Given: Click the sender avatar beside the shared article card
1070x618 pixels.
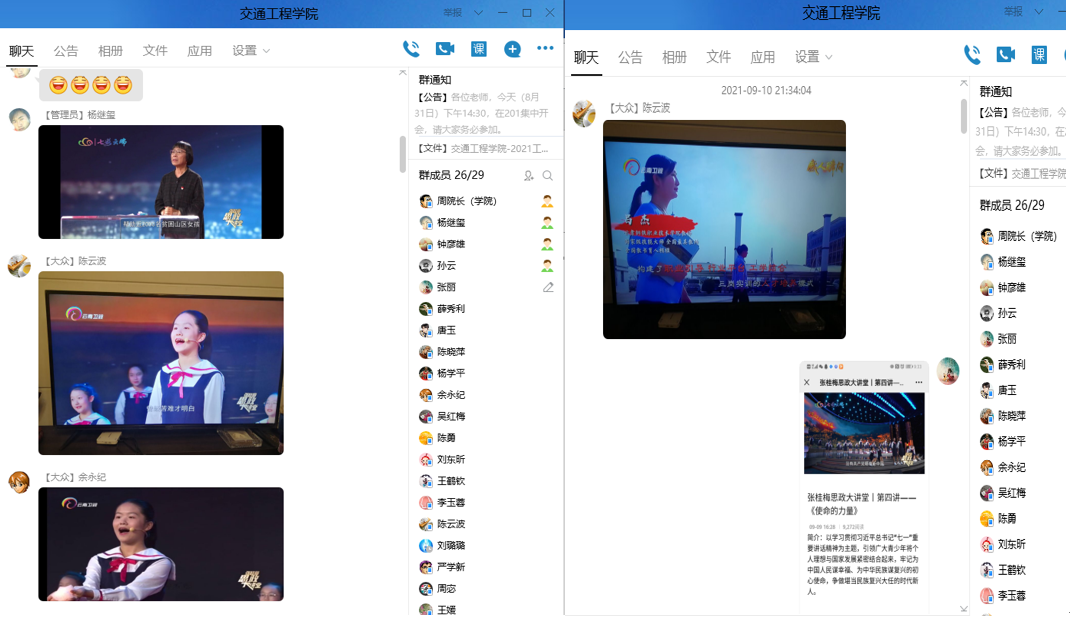Looking at the screenshot, I should (x=949, y=370).
